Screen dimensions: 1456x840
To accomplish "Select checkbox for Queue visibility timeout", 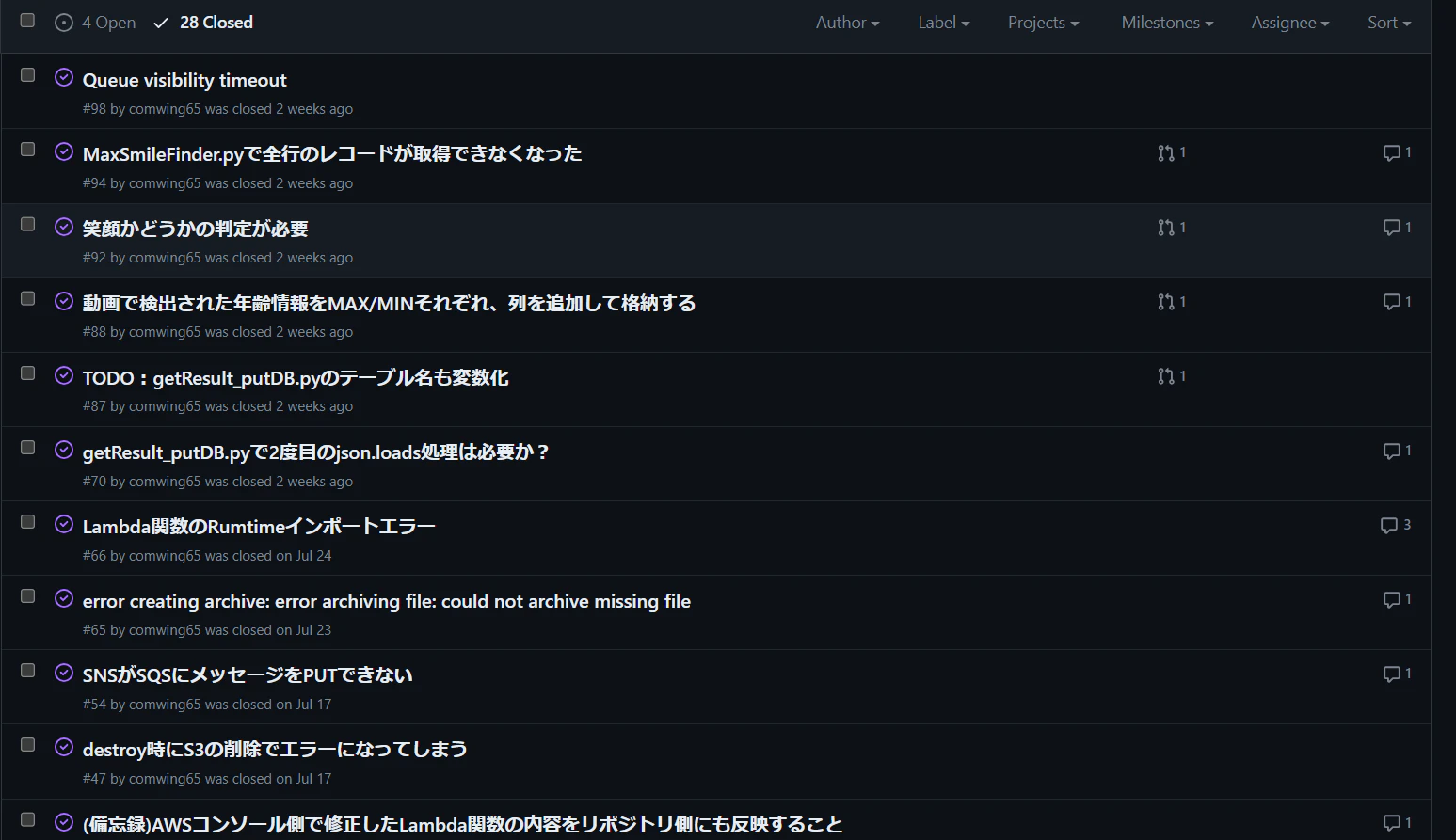I will pyautogui.click(x=27, y=74).
